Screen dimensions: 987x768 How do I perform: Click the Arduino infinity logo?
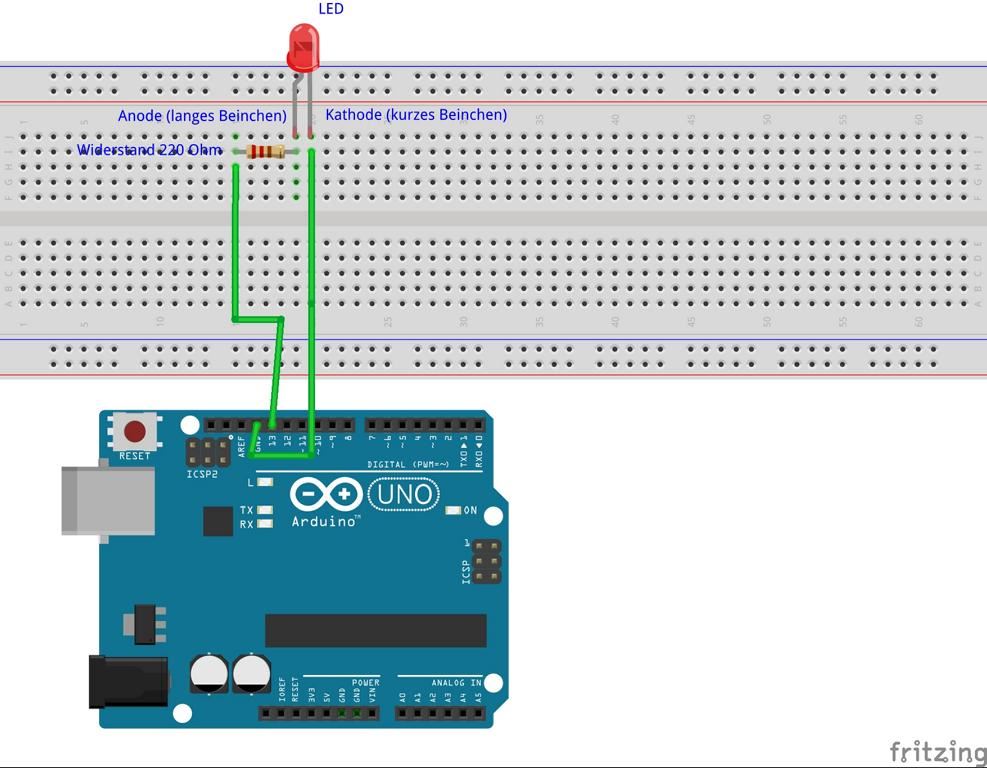[326, 494]
